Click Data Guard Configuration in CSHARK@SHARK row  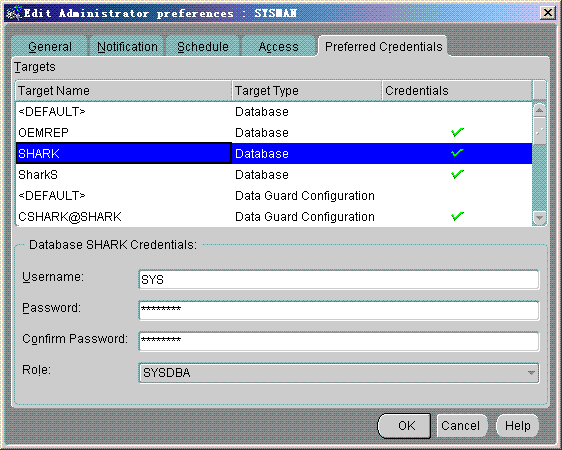click(305, 216)
